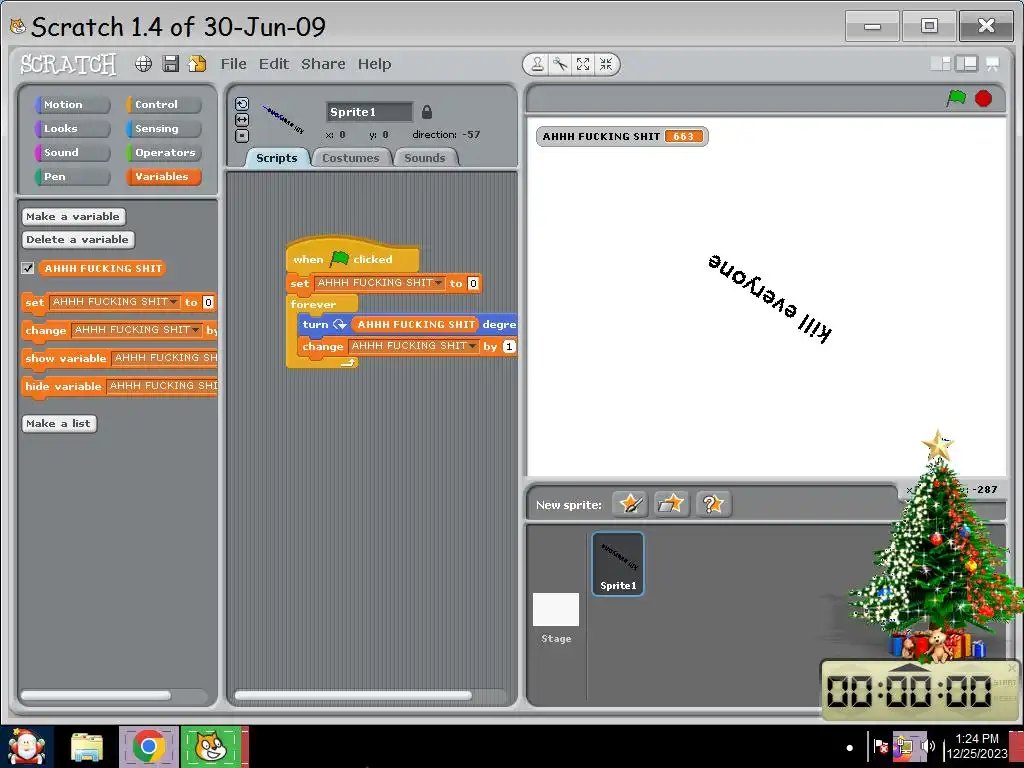The width and height of the screenshot is (1024, 768).
Task: Select Variables blocks category
Action: pos(163,176)
